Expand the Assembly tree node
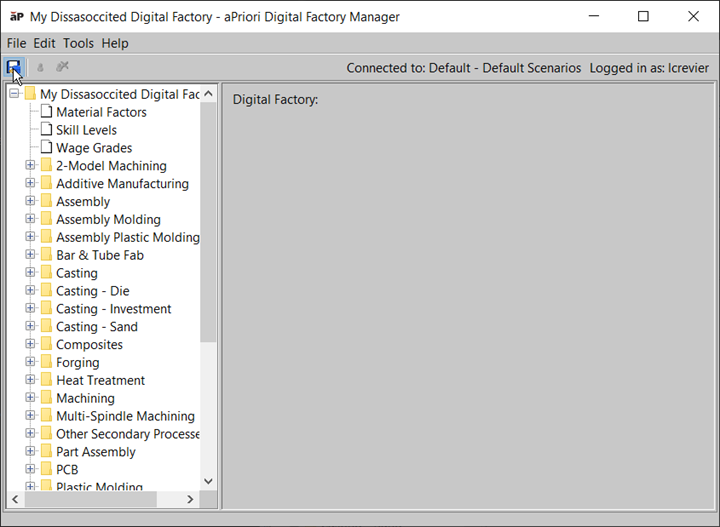720x527 pixels. 30,201
